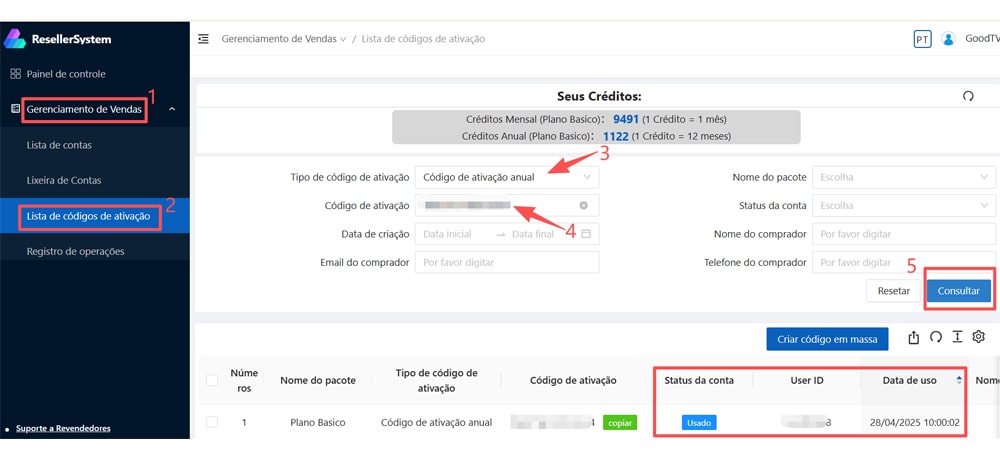This screenshot has height=456, width=1000.
Task: Click the Consultar button
Action: [x=959, y=291]
